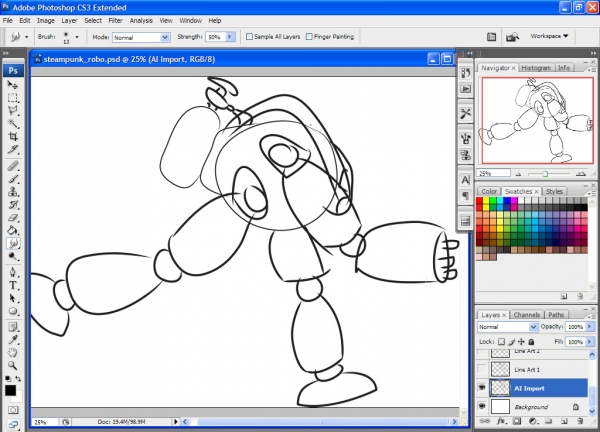
Task: Switch to the Styles tab
Action: tap(554, 191)
